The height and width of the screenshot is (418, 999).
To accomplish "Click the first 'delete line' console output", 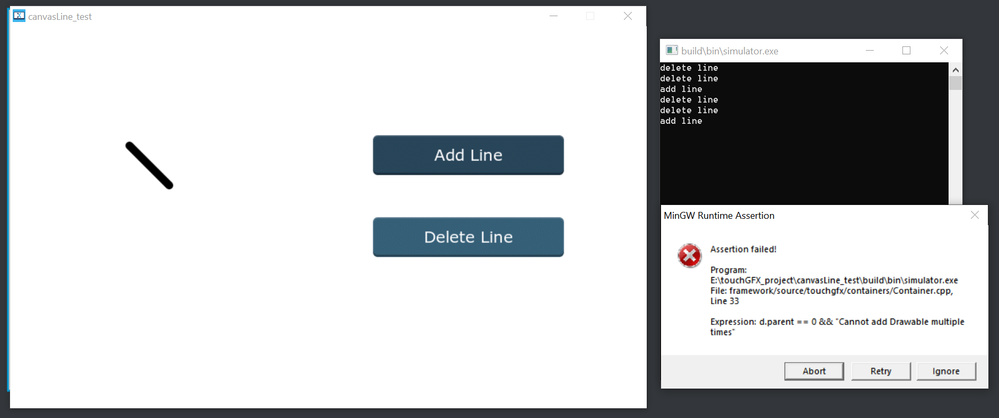I will pos(689,68).
